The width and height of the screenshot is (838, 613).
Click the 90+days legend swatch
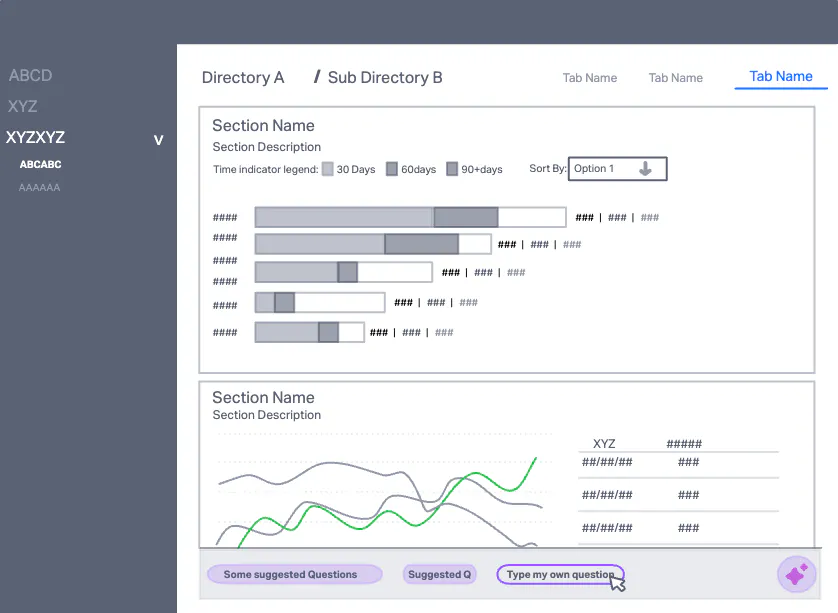click(x=452, y=169)
